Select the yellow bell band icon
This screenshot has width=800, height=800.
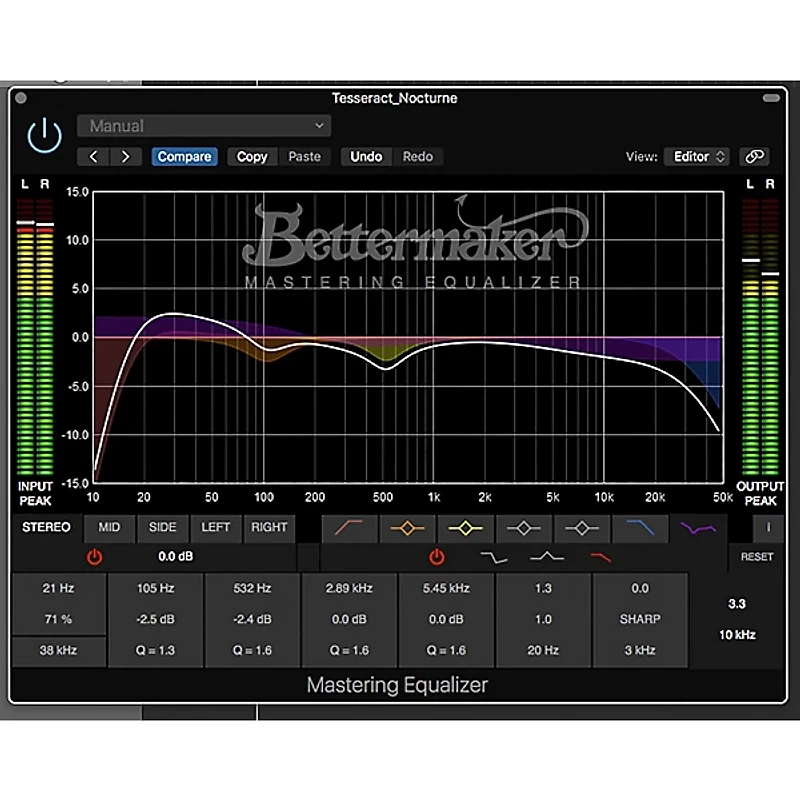click(465, 528)
